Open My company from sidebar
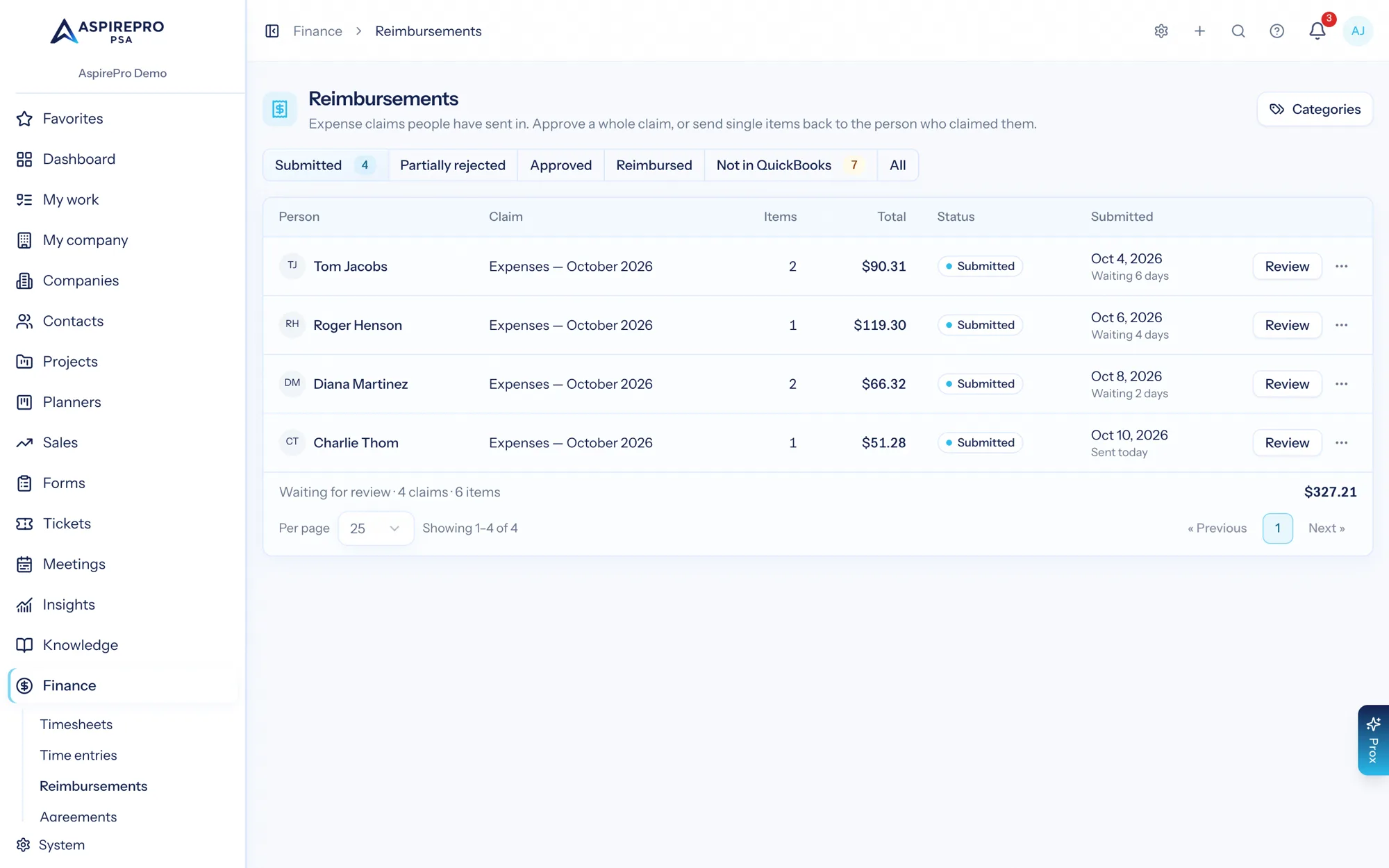 122,240
